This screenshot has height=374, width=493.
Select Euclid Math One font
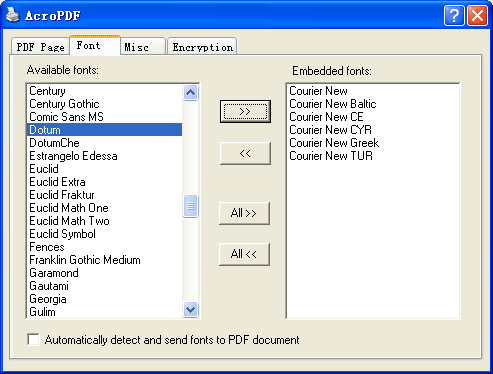(104, 208)
